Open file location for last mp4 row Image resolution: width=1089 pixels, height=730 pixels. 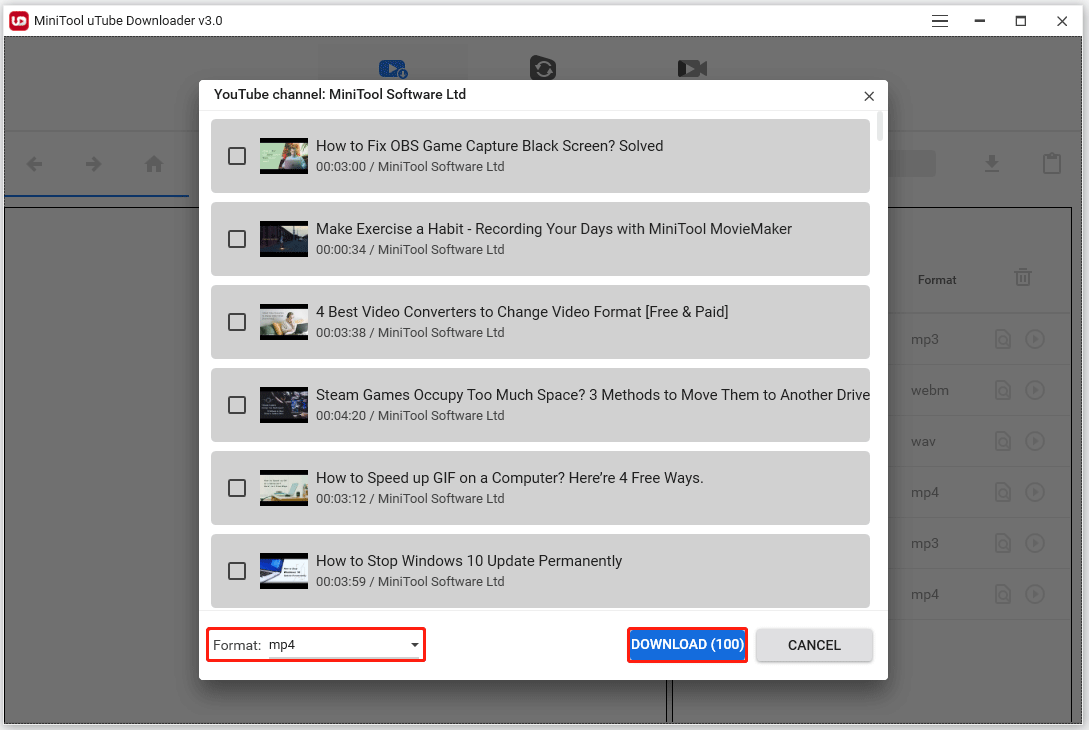(1003, 595)
